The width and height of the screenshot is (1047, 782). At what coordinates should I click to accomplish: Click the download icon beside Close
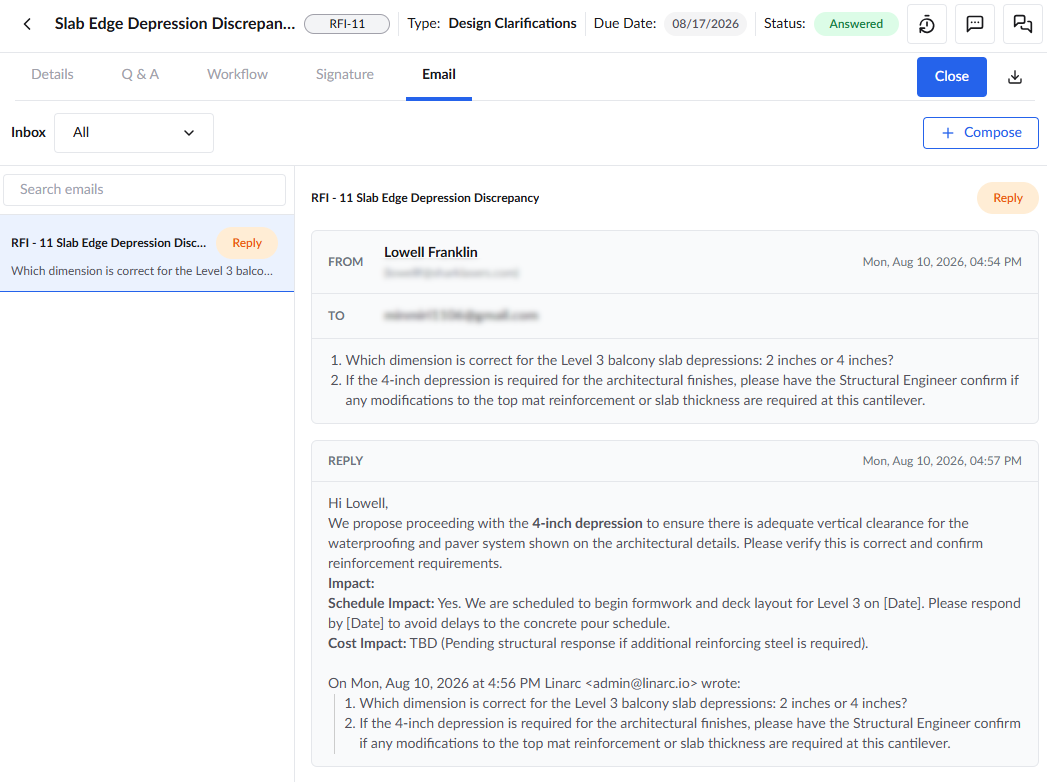[x=1014, y=77]
